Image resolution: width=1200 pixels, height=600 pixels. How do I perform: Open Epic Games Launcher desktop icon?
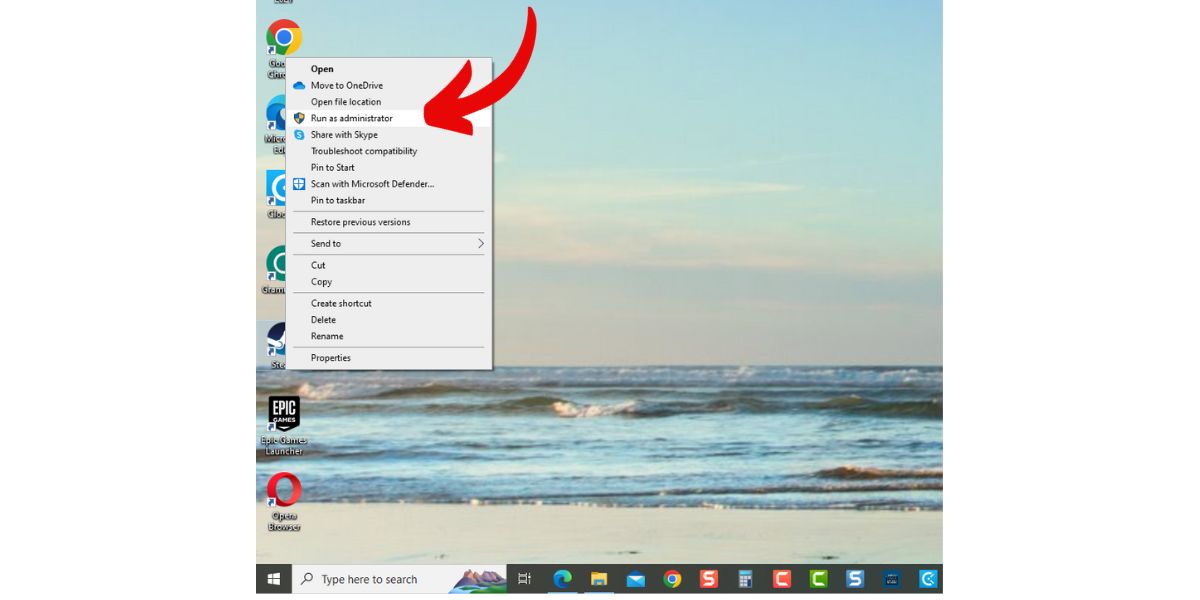(x=284, y=414)
